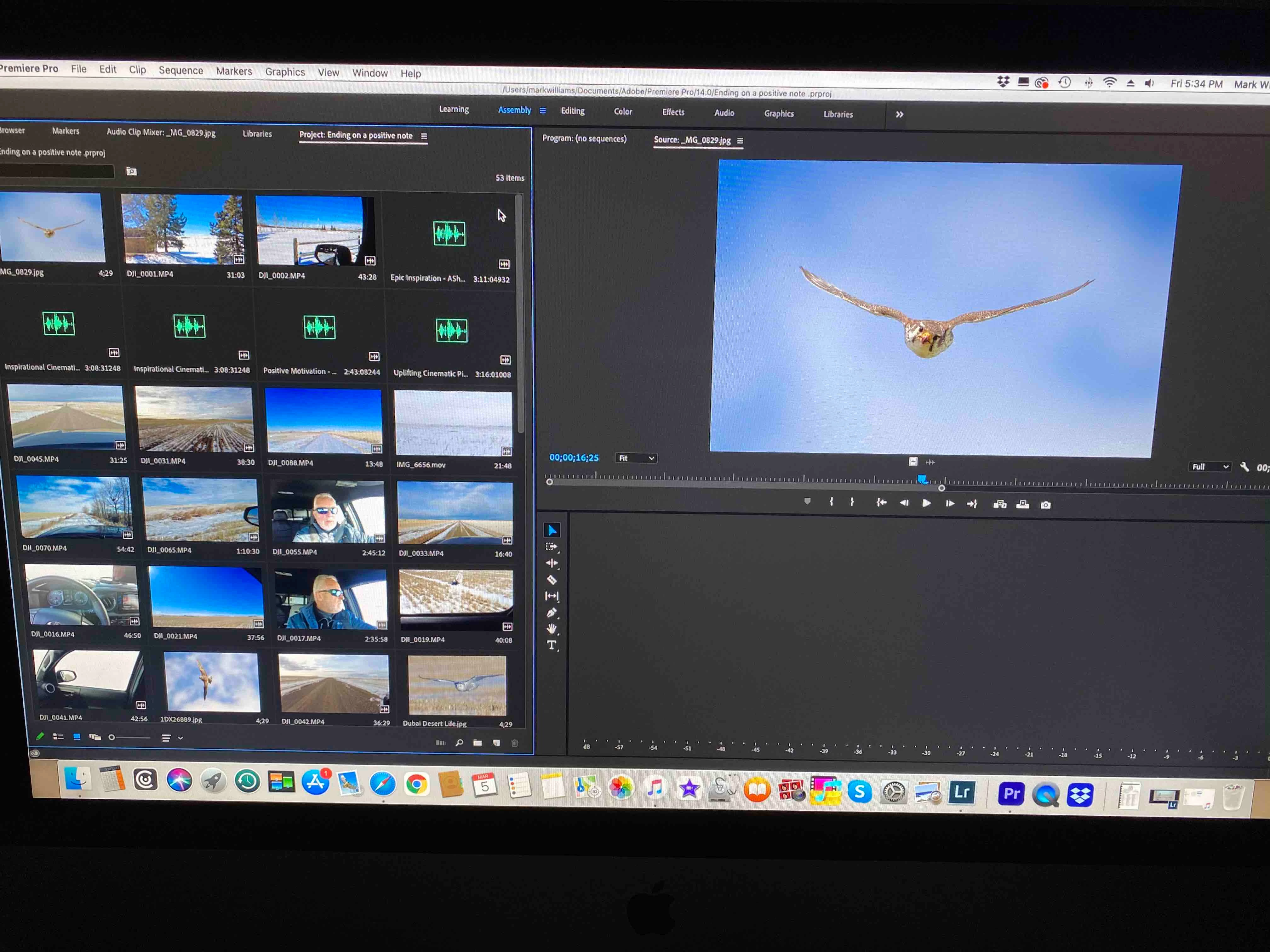Screen dimensions: 1270x952
Task: Switch to the Editing workspace tab
Action: click(572, 111)
